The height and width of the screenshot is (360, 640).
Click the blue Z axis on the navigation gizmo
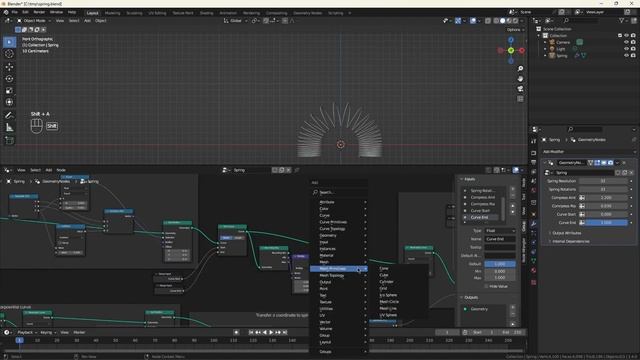[x=511, y=40]
